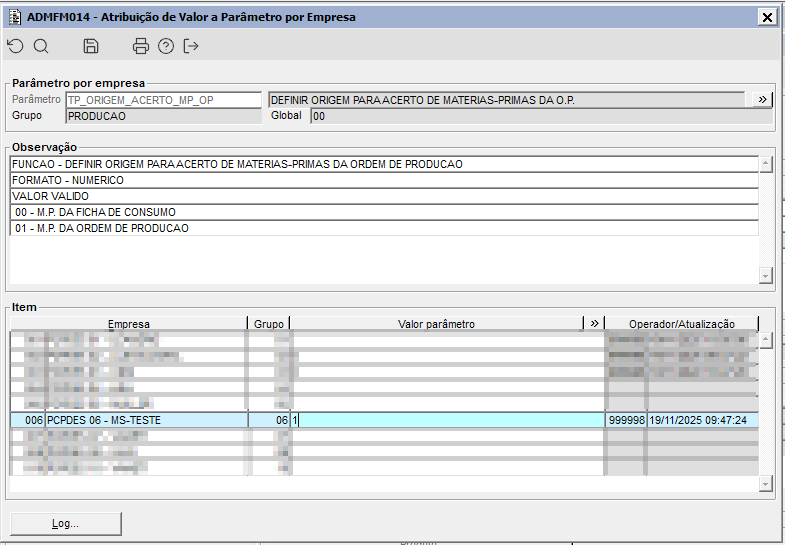Click the Valor parâmetro column header
Image resolution: width=785 pixels, height=545 pixels.
point(437,324)
